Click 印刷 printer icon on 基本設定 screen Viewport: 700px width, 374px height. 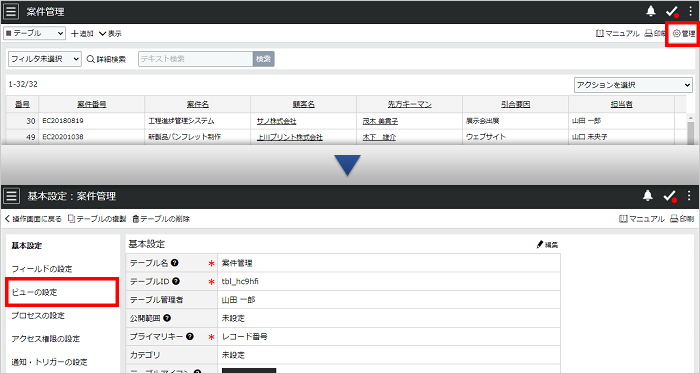point(674,219)
